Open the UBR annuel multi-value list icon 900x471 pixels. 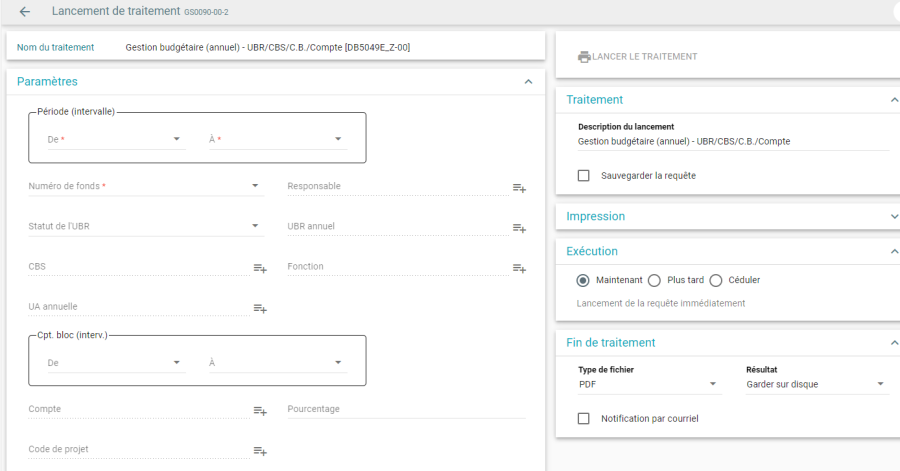pyautogui.click(x=519, y=228)
